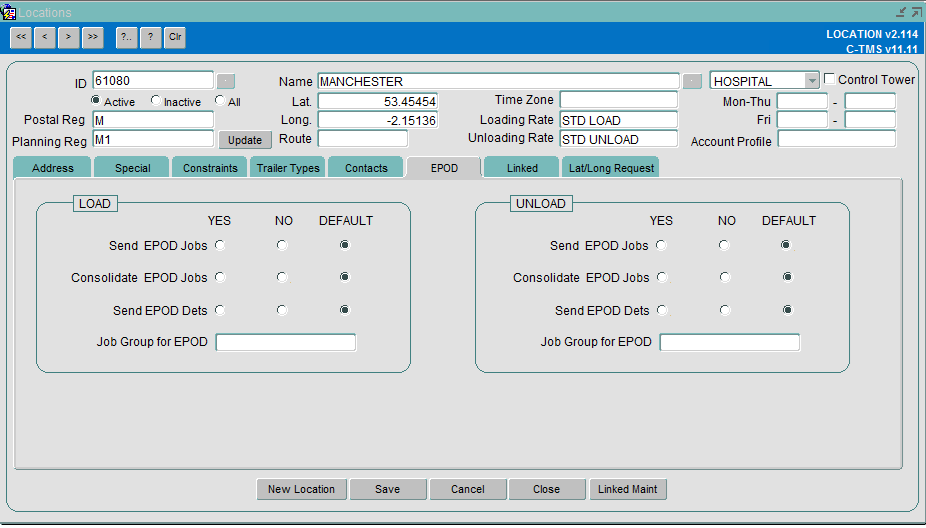Set UNLOAD Consolidate EPOD Jobs to DEFAULT
The height and width of the screenshot is (528, 926).
pos(788,277)
